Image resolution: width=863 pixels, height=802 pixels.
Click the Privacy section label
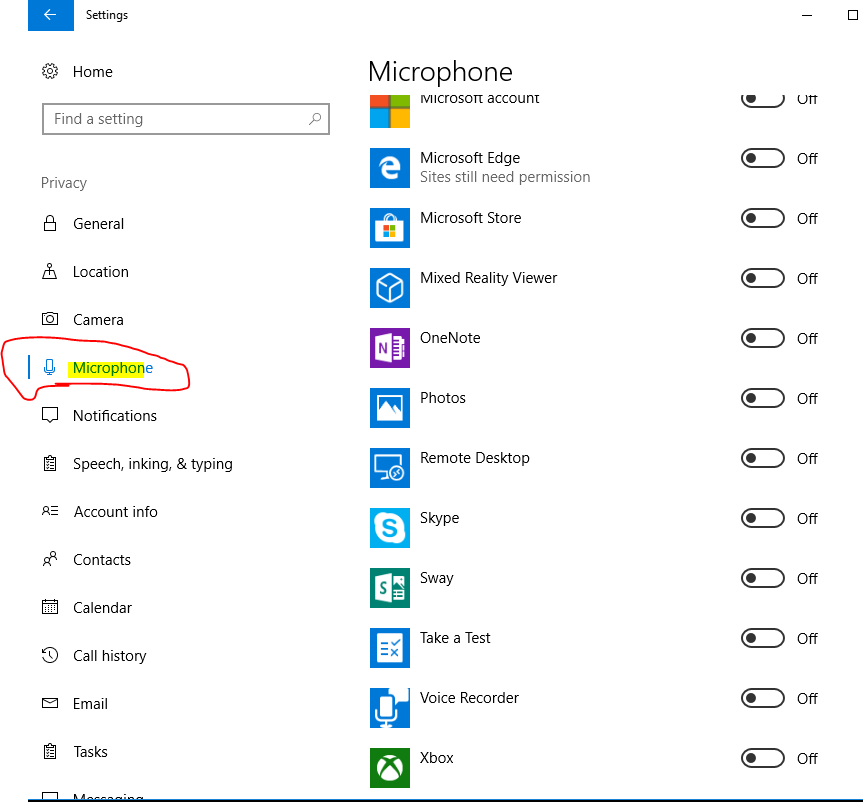point(64,183)
